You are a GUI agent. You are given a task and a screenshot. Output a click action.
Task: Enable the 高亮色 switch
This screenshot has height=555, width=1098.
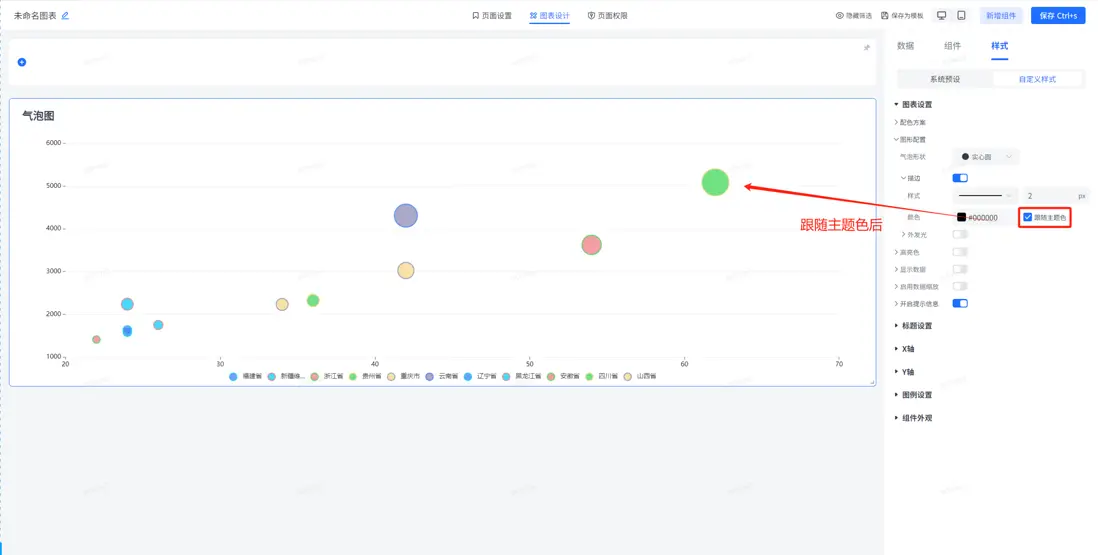(960, 252)
